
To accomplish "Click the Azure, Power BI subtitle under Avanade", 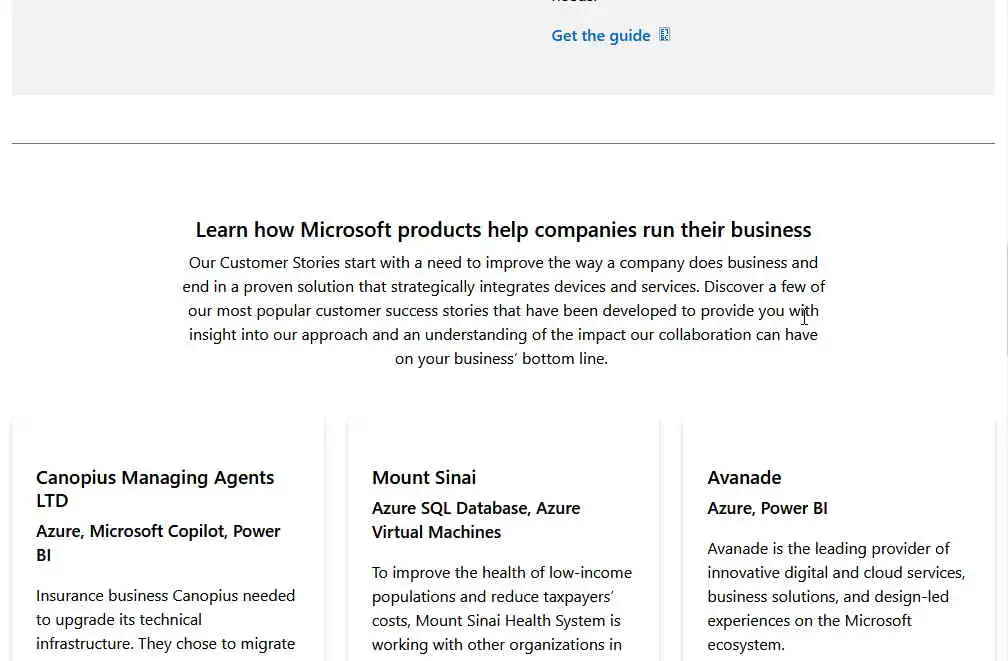I will 767,508.
